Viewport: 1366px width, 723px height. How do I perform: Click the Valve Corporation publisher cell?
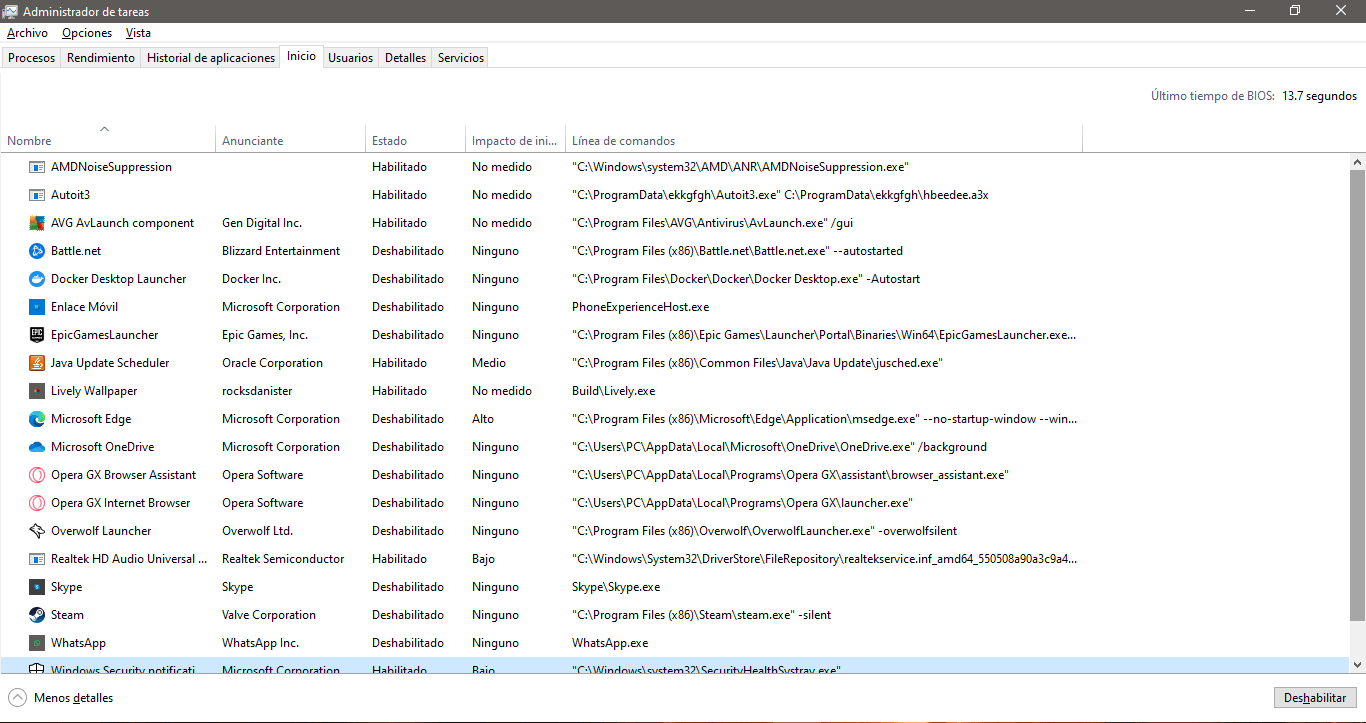click(269, 615)
